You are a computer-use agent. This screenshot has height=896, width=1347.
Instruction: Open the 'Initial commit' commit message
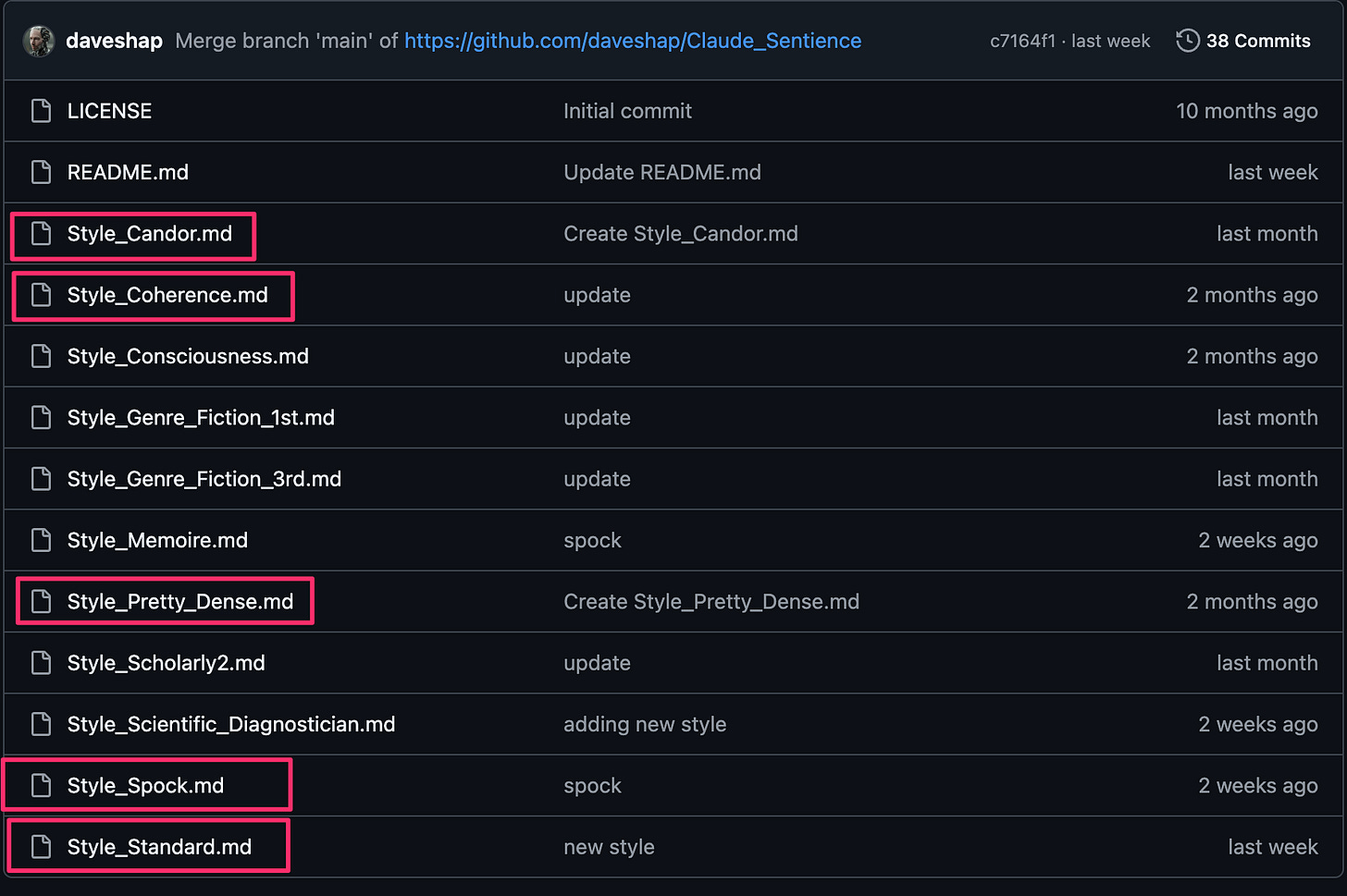[x=627, y=111]
